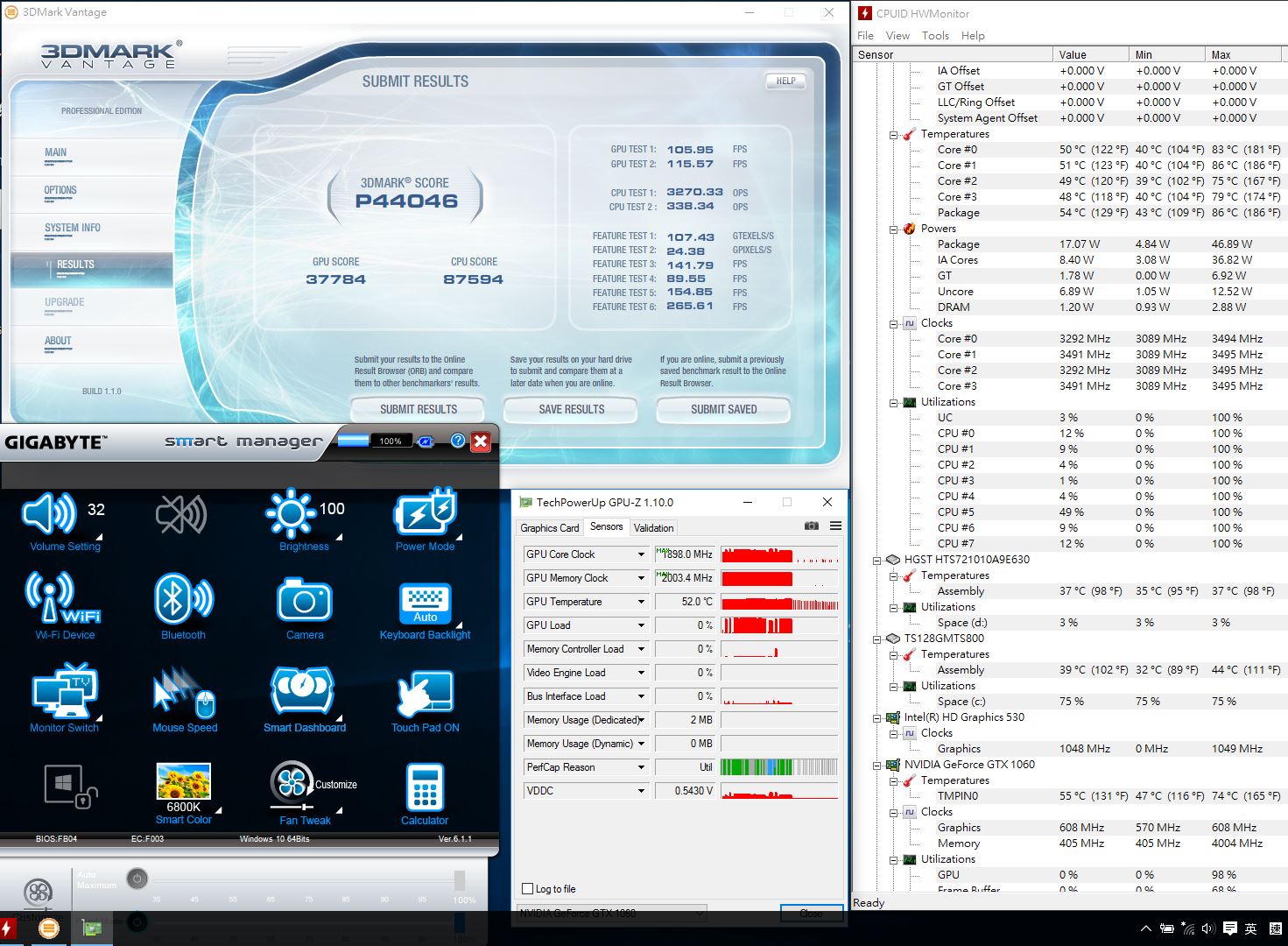Show hidden tray icons chevron
This screenshot has height=946, width=1288.
pos(1145,928)
